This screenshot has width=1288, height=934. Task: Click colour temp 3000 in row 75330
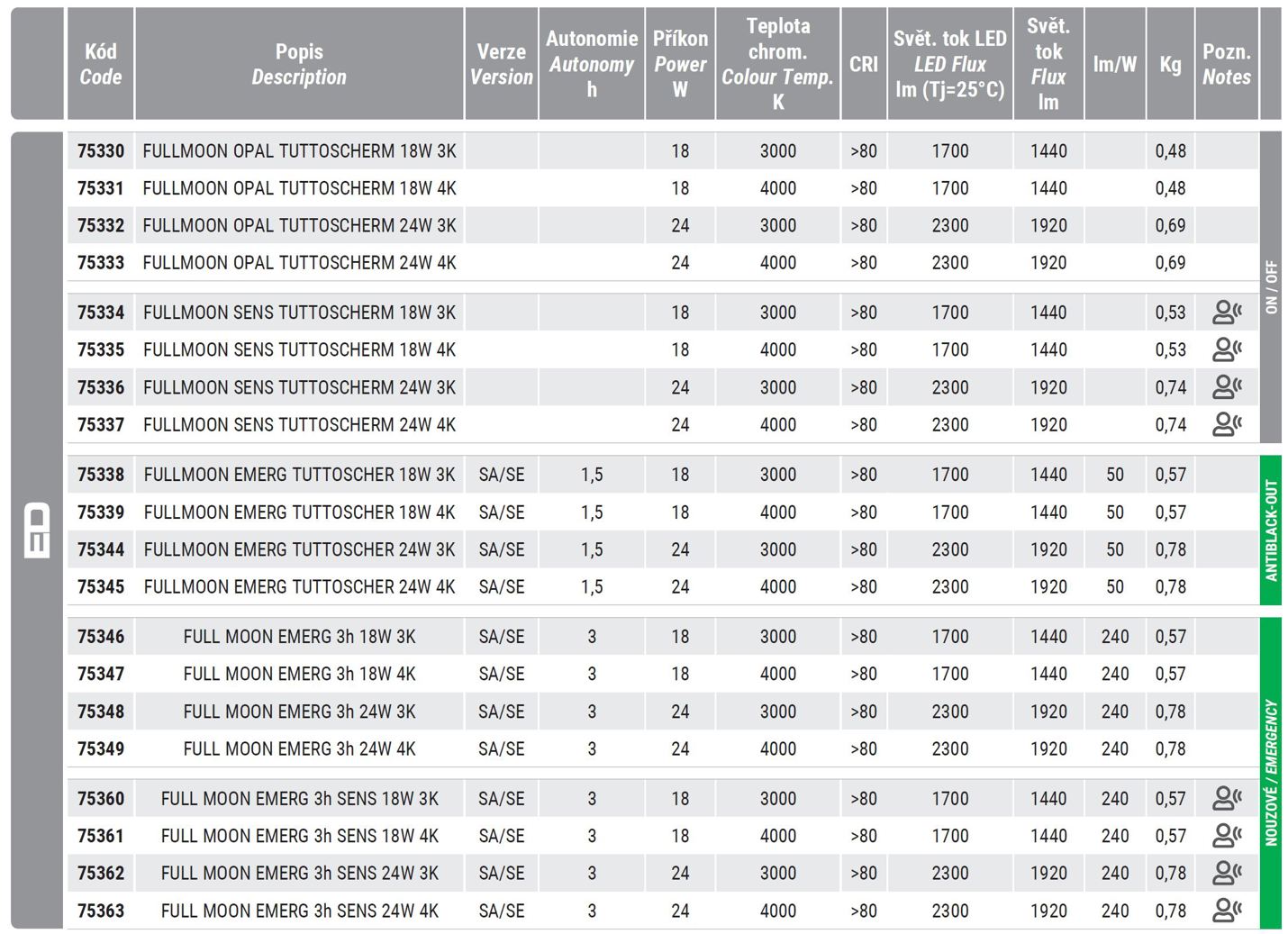778,151
